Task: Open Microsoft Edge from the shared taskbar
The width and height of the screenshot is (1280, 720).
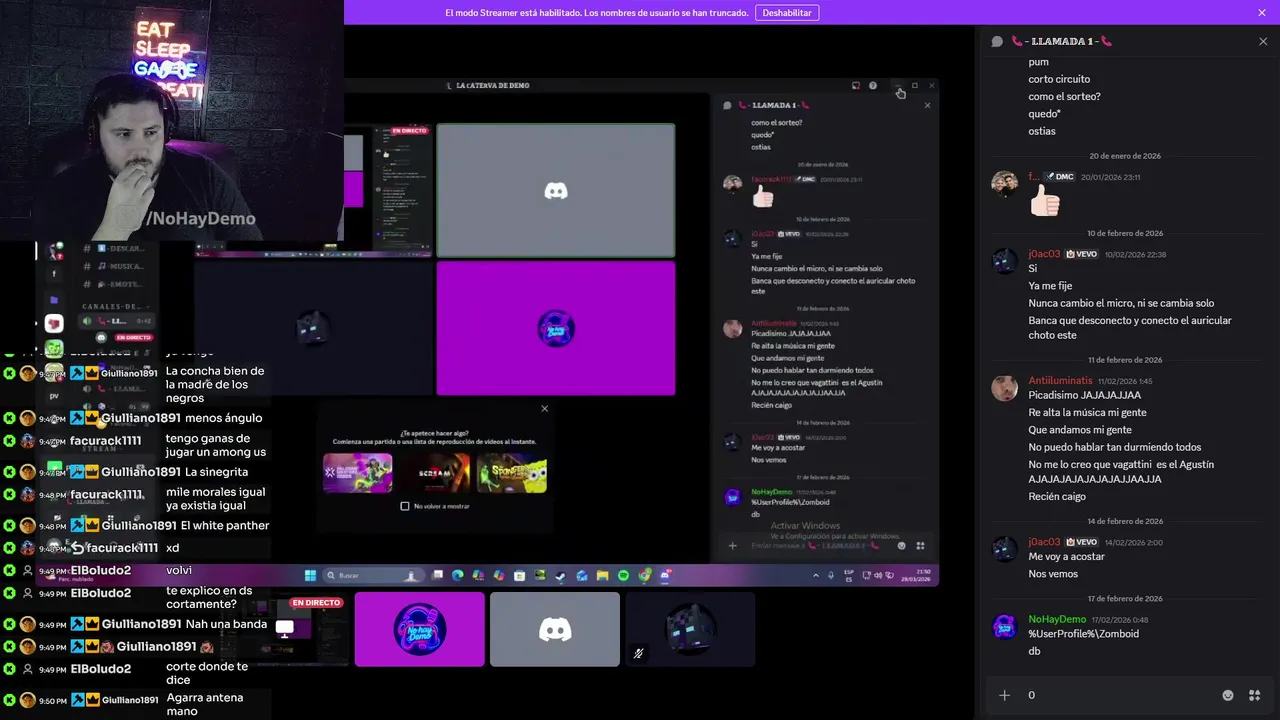Action: point(458,576)
